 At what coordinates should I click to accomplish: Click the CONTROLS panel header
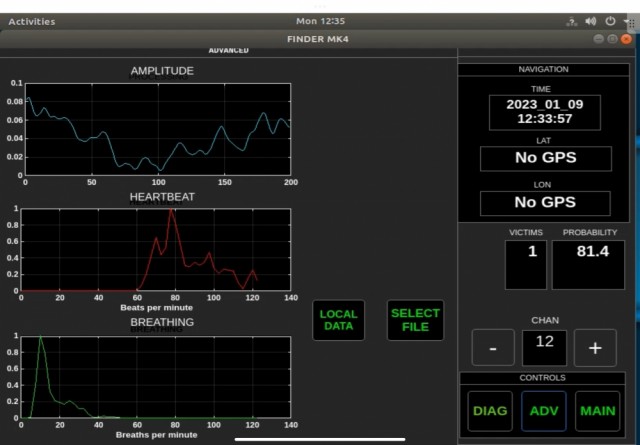542,378
